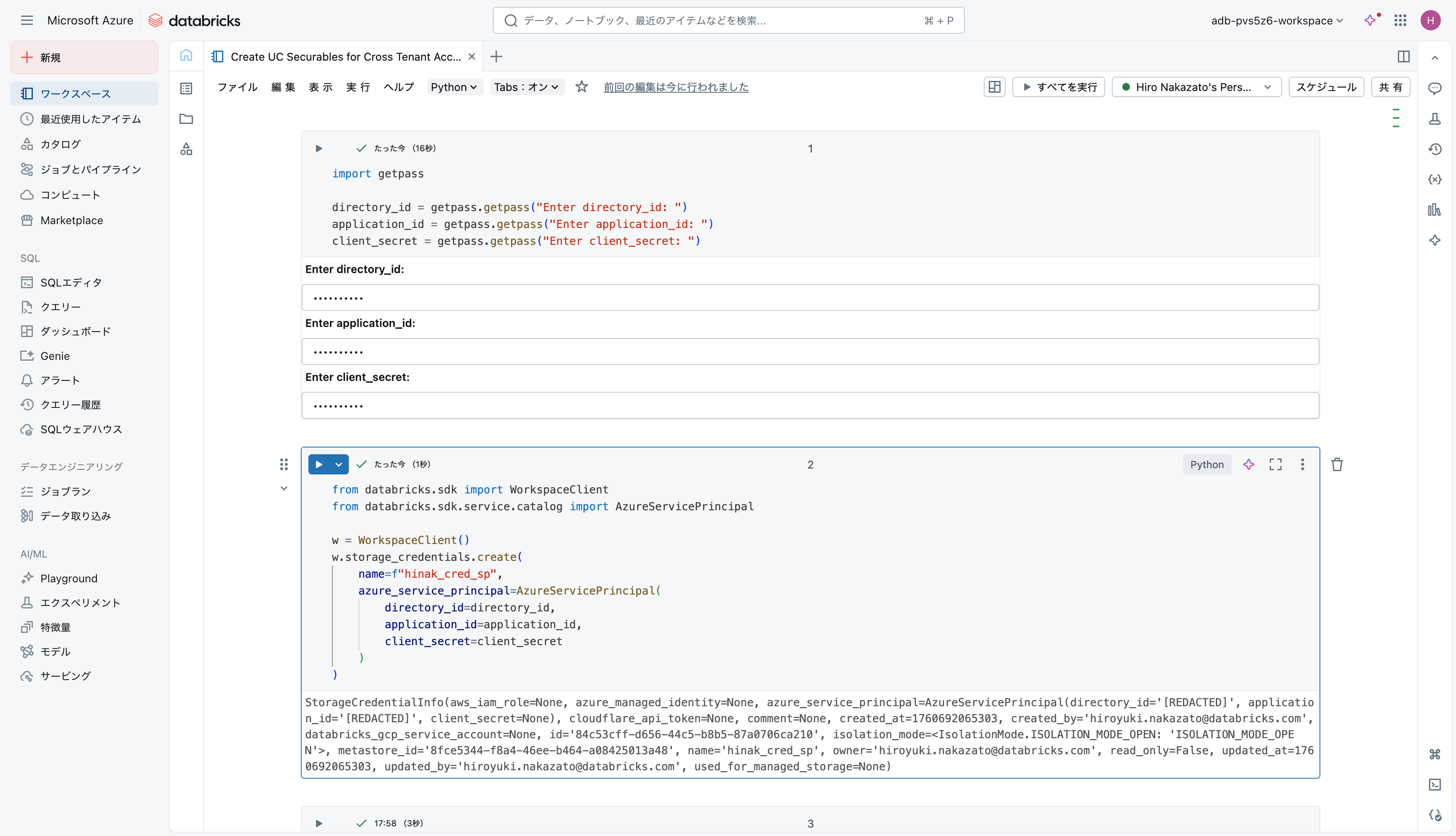
Task: Open the ファイル menu
Action: click(x=237, y=87)
